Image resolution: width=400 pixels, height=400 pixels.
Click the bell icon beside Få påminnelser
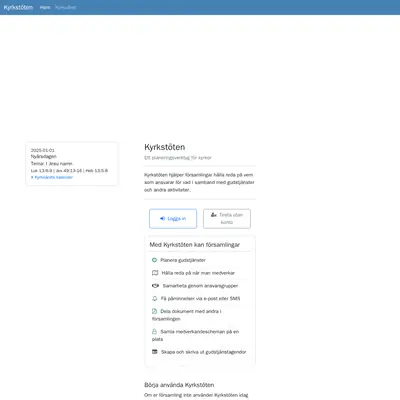coord(155,299)
